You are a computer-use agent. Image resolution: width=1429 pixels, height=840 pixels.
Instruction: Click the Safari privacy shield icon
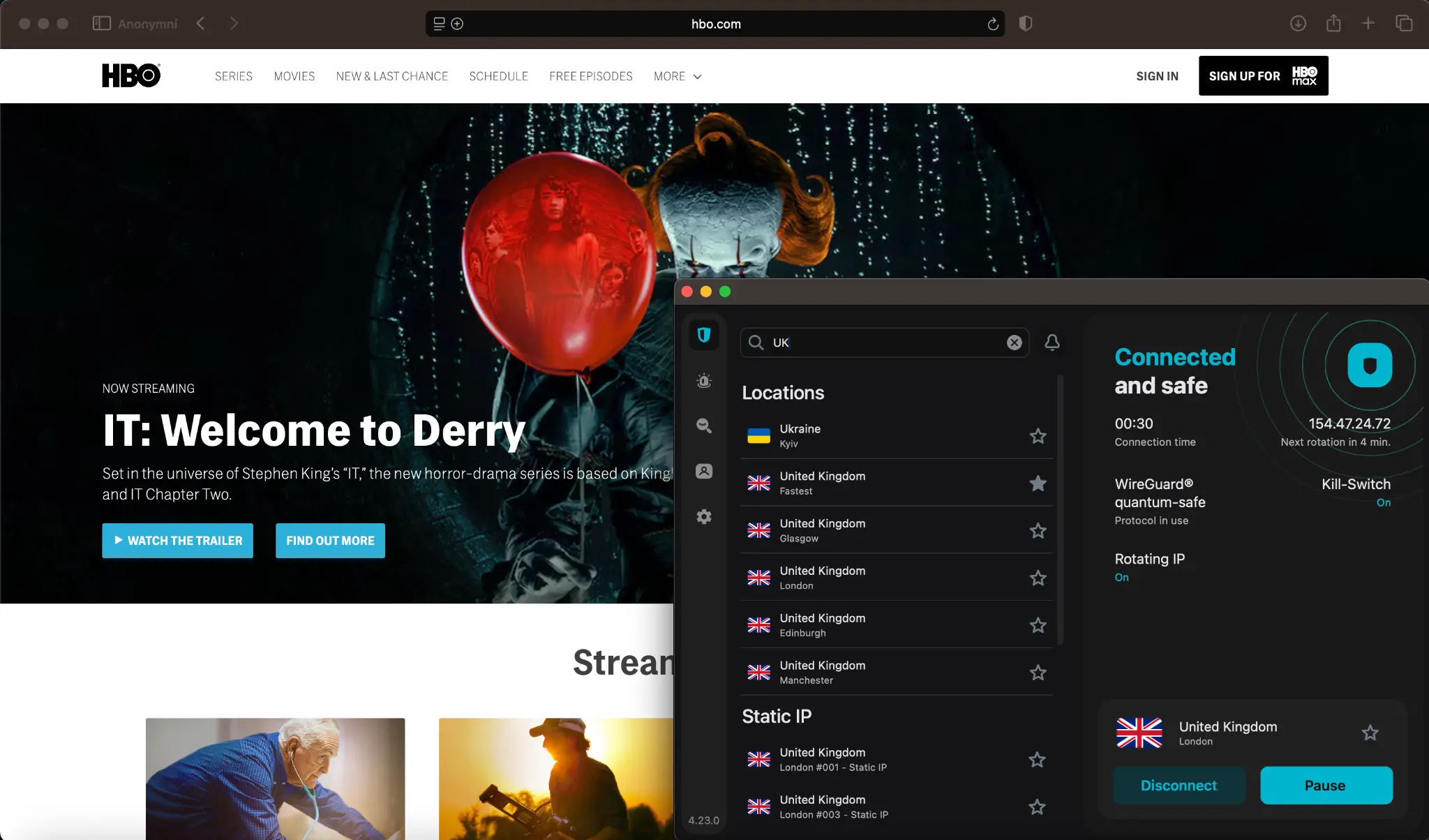1024,23
